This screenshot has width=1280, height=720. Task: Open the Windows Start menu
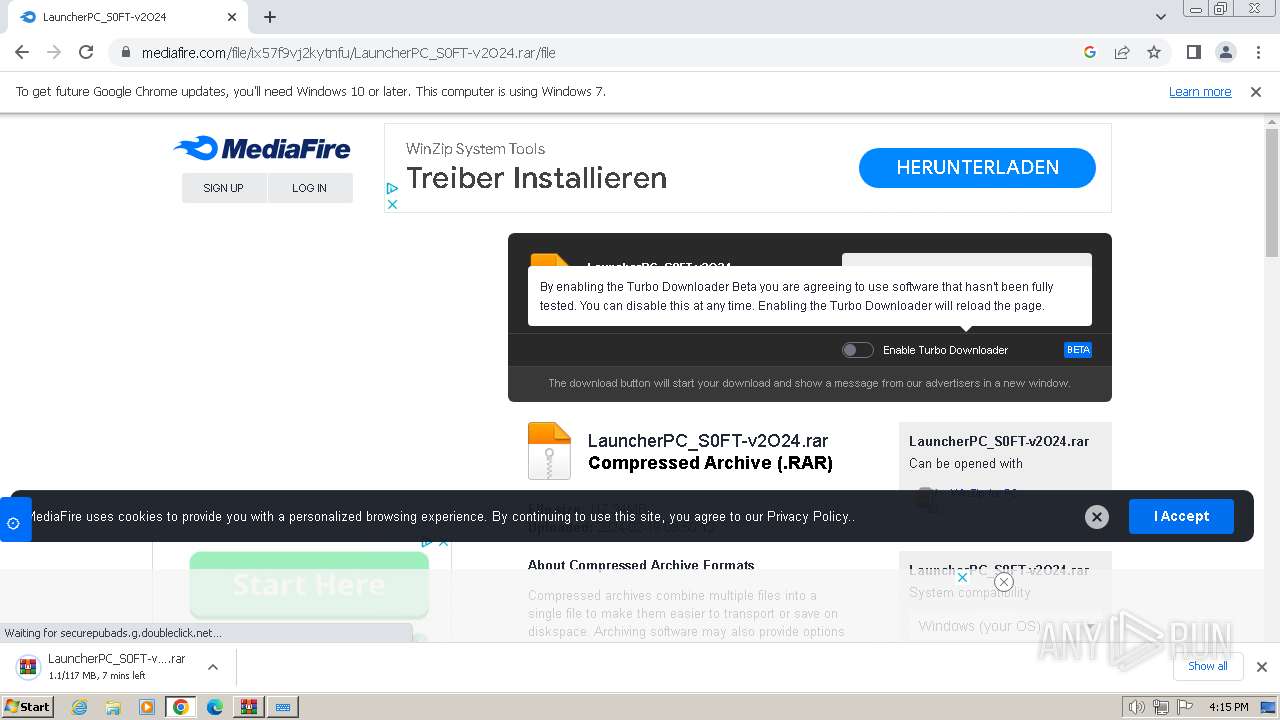point(27,706)
